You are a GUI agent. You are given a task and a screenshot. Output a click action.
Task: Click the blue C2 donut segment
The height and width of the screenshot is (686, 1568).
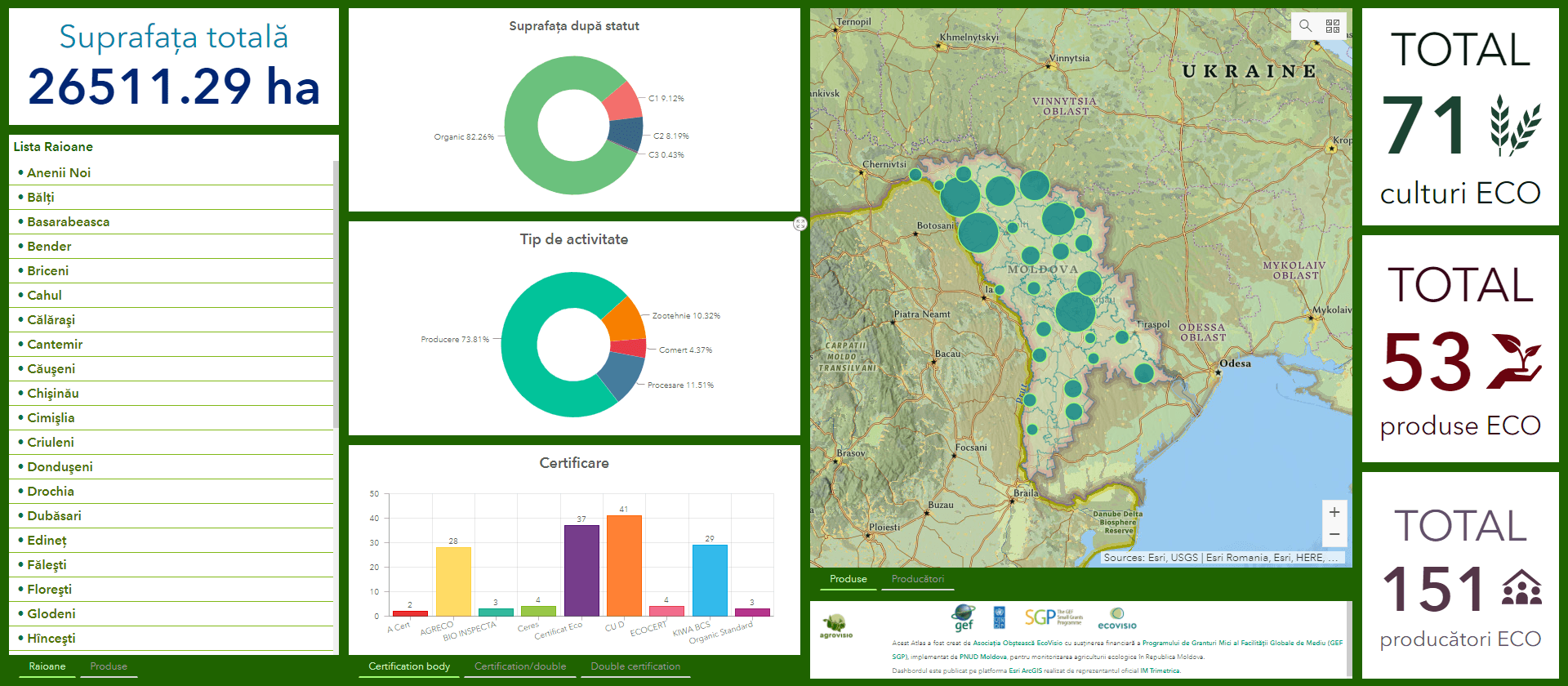click(626, 134)
